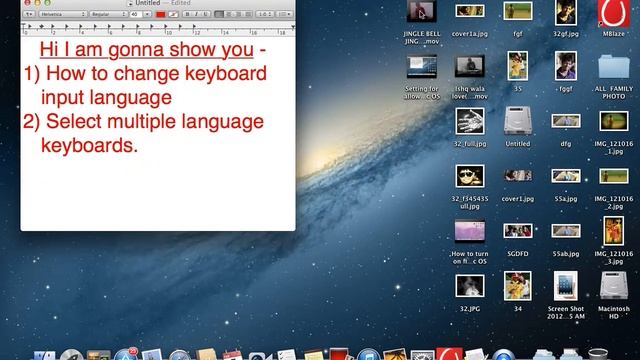
Task: Open font size dropdown arrow
Action: coord(147,14)
